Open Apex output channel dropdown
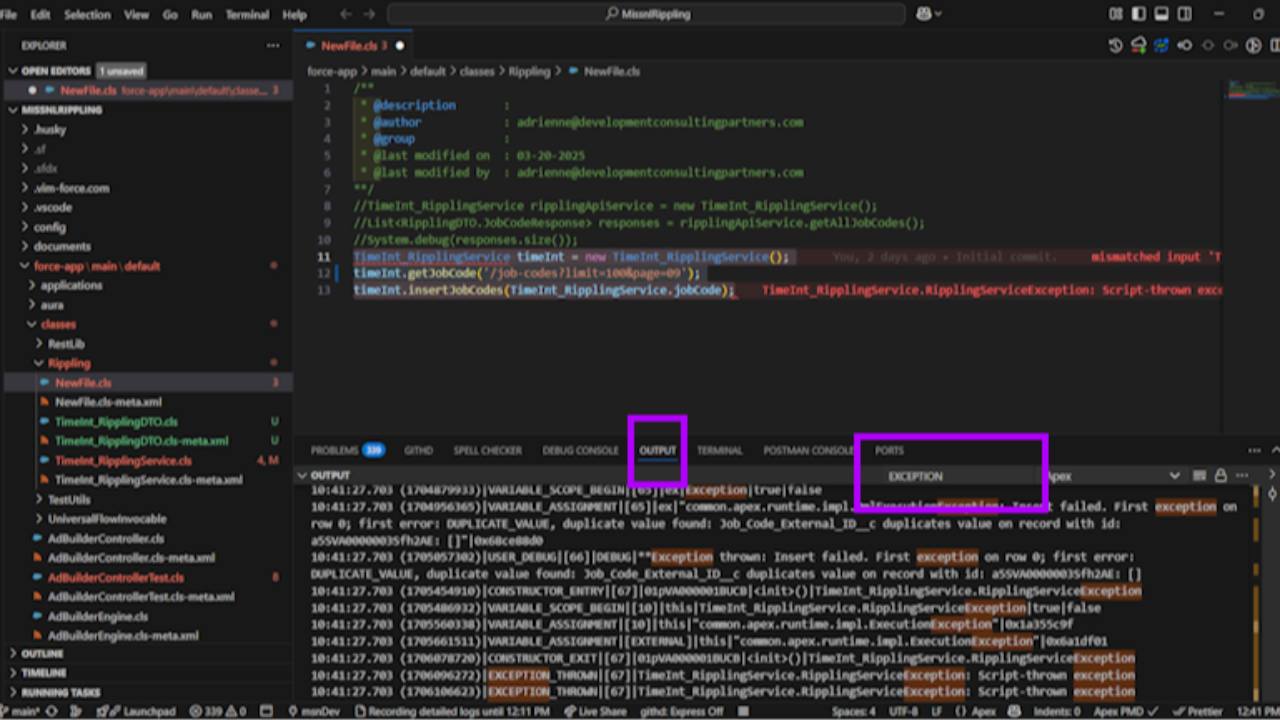The image size is (1280, 720). 1112,476
